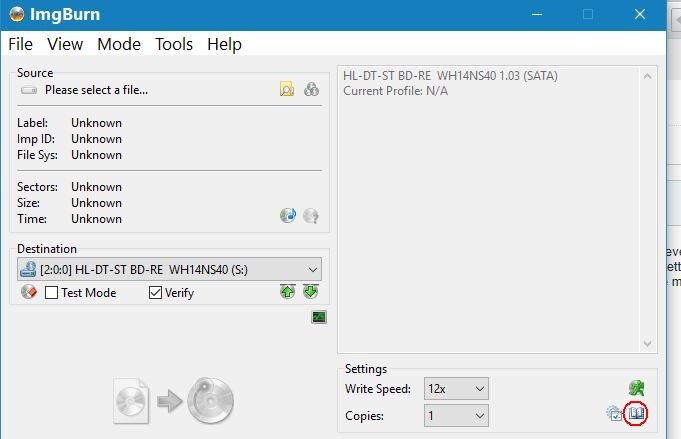Load tray with green down arrow
The height and width of the screenshot is (439, 681).
pos(311,292)
